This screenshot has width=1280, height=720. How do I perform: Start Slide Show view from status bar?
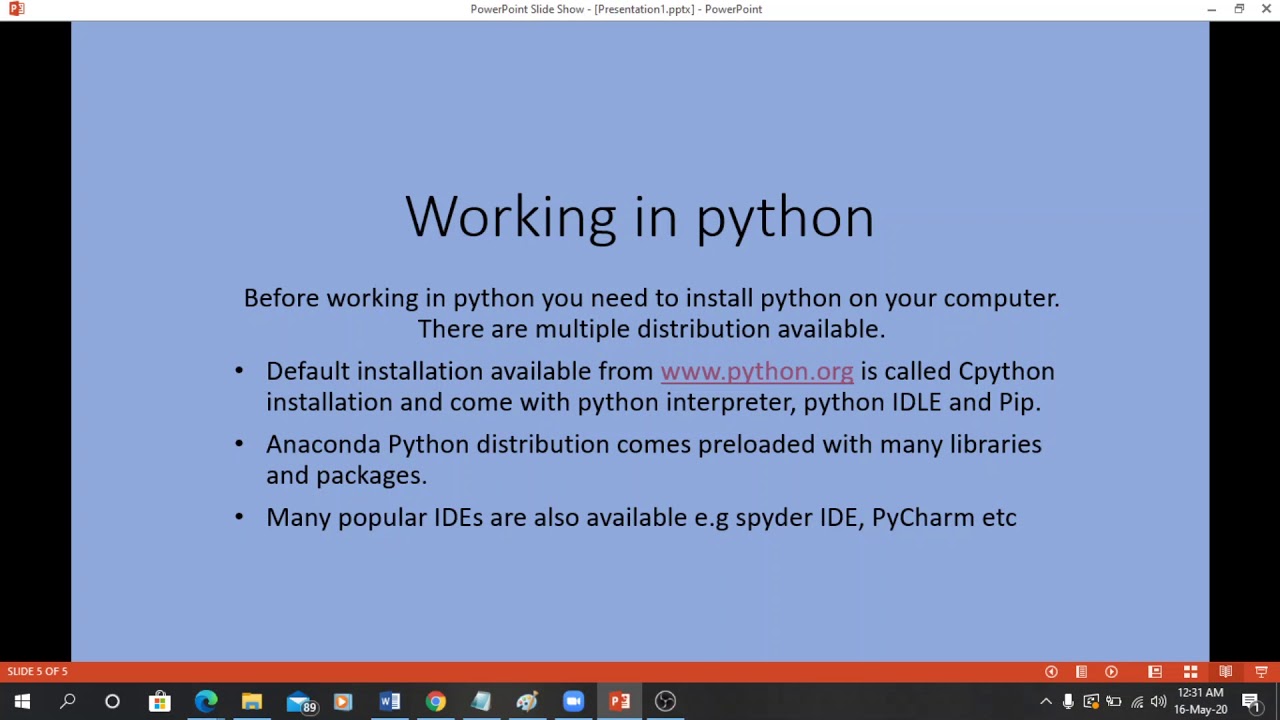1261,672
